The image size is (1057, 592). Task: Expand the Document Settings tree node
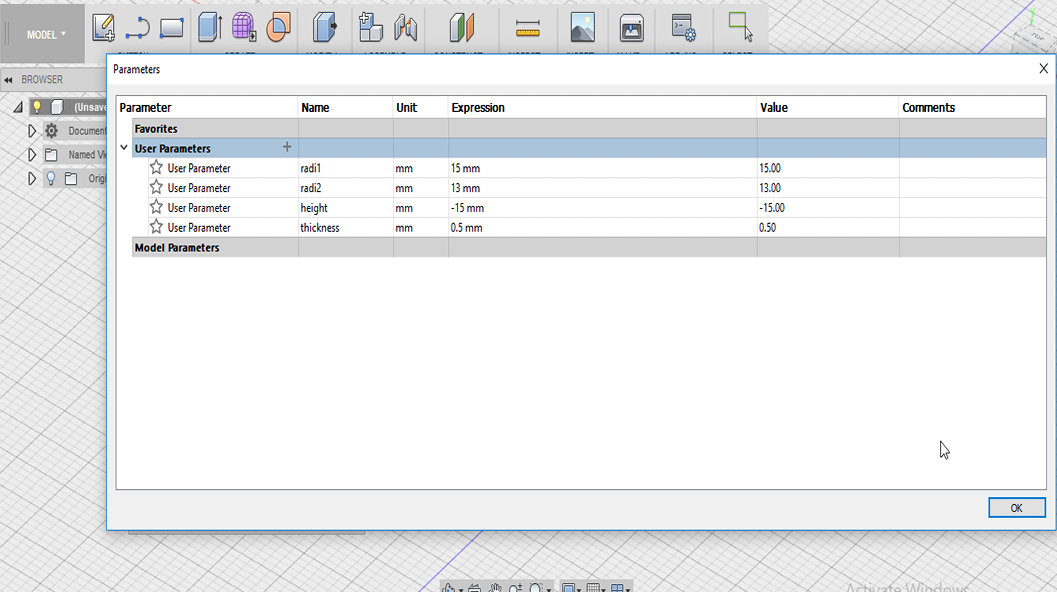click(x=32, y=131)
